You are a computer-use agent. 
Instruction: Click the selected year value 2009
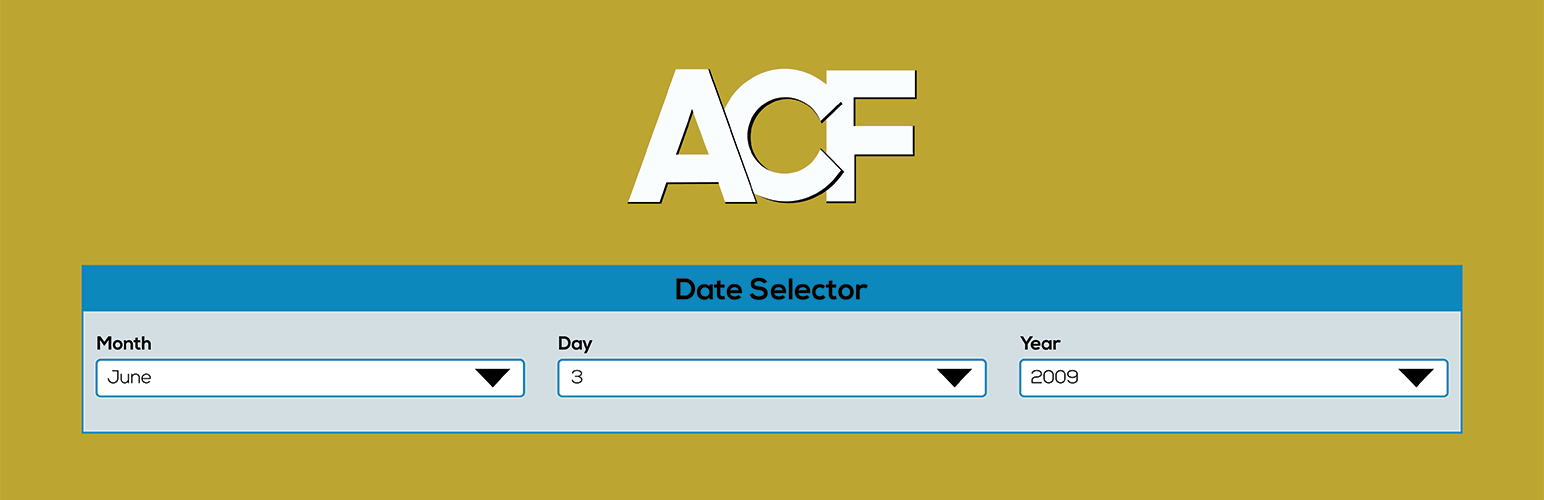1054,378
